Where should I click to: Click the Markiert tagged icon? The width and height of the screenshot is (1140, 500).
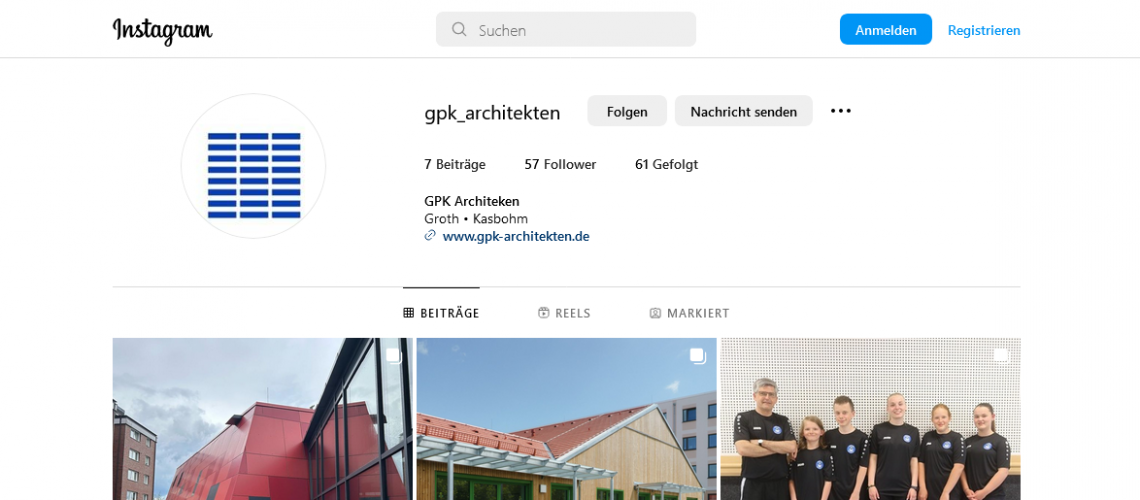click(655, 313)
